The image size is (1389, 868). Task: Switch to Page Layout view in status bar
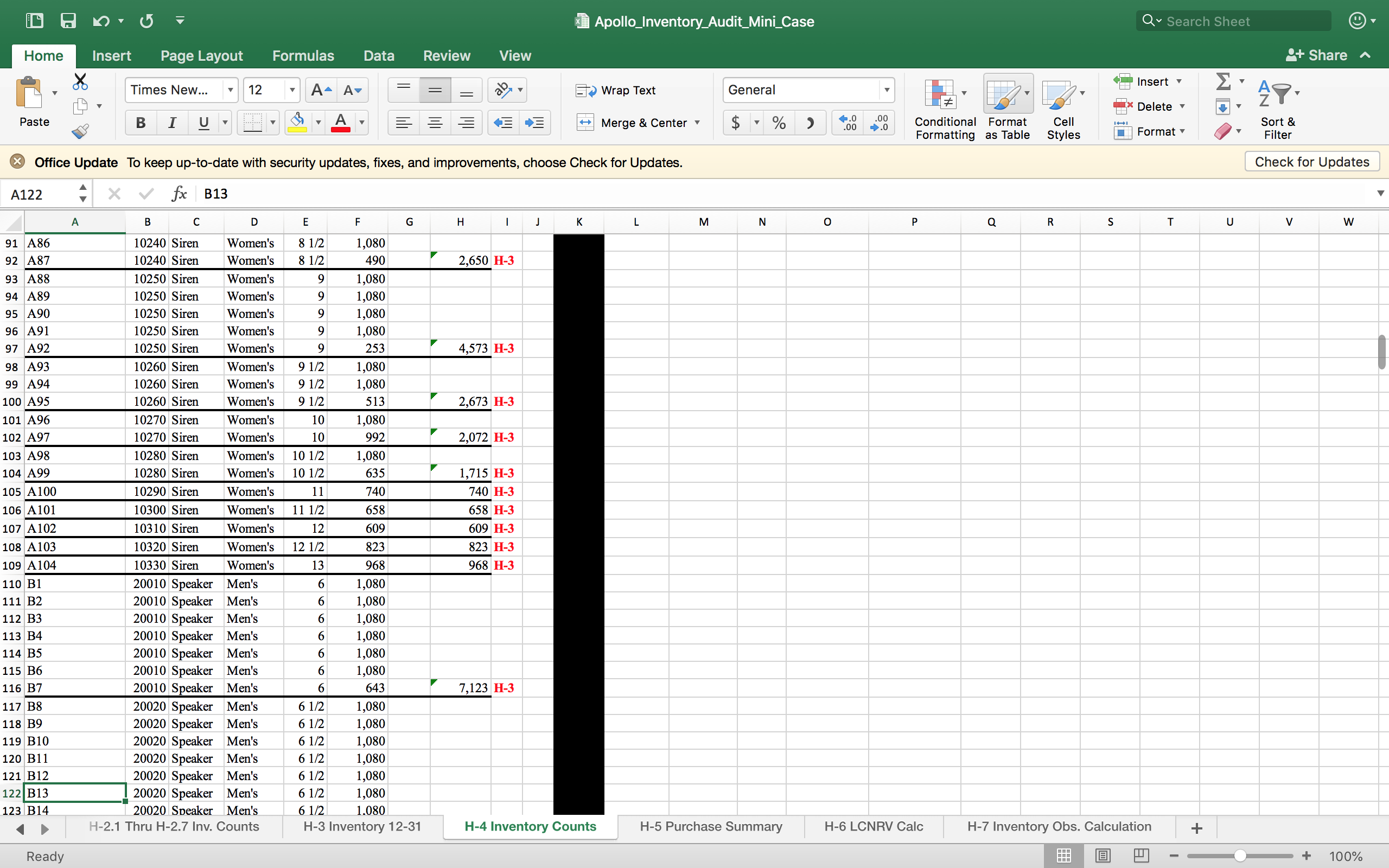(x=1103, y=856)
